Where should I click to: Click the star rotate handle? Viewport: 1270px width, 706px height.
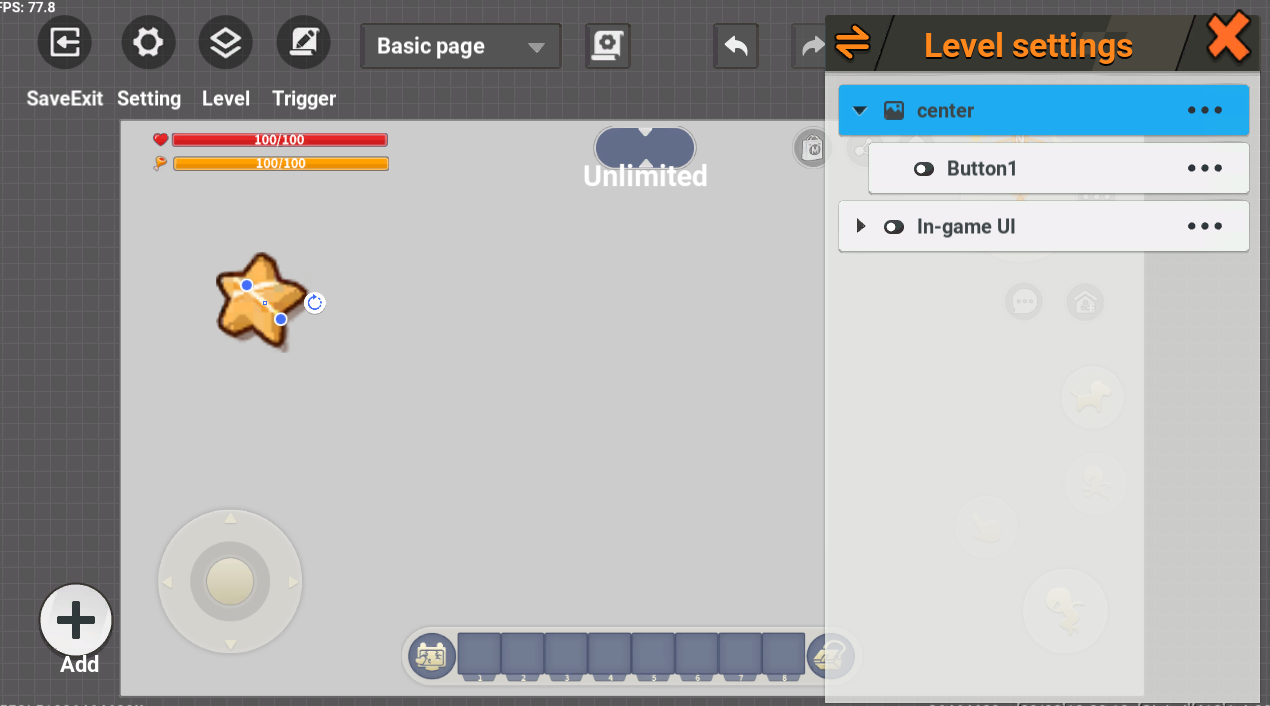[x=315, y=303]
